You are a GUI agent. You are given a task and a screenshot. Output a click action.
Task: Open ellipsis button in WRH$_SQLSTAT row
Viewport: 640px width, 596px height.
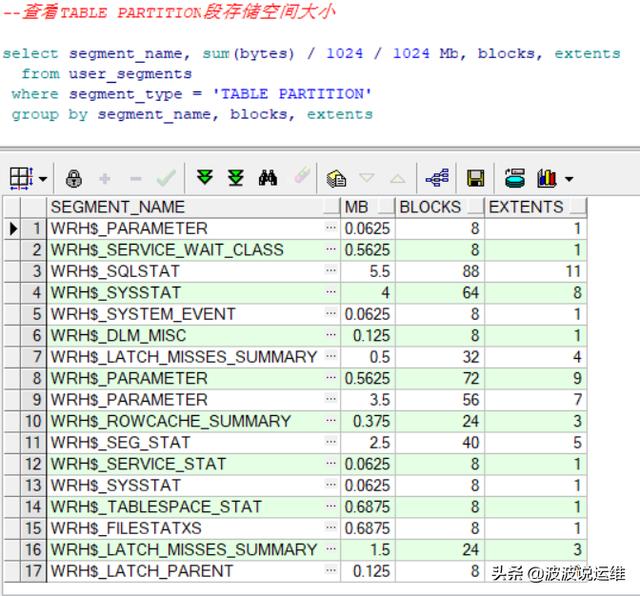pyautogui.click(x=331, y=270)
